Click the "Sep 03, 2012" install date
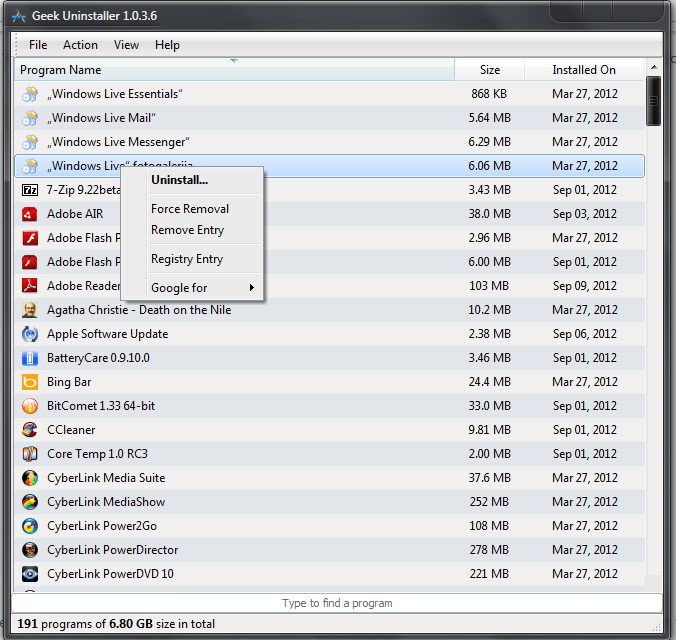 pos(585,214)
